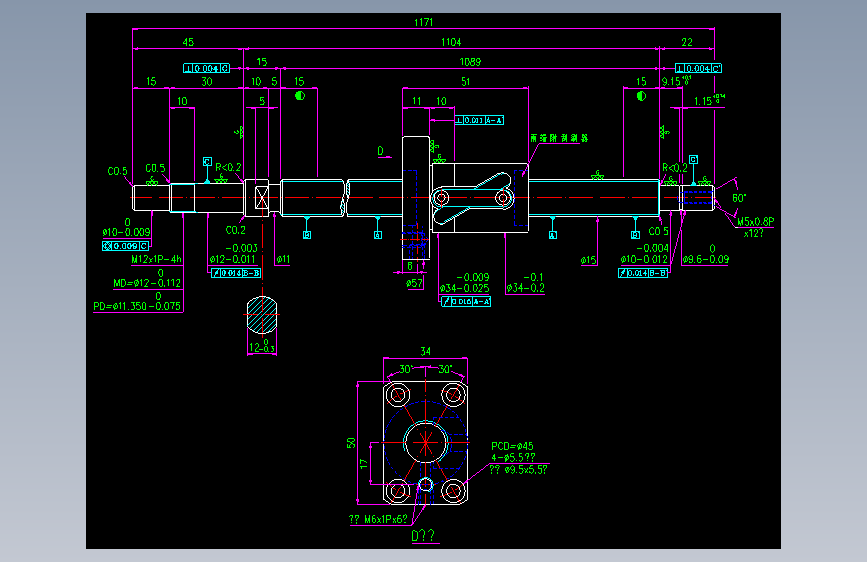Click the "22" dimension at top right

[x=687, y=42]
